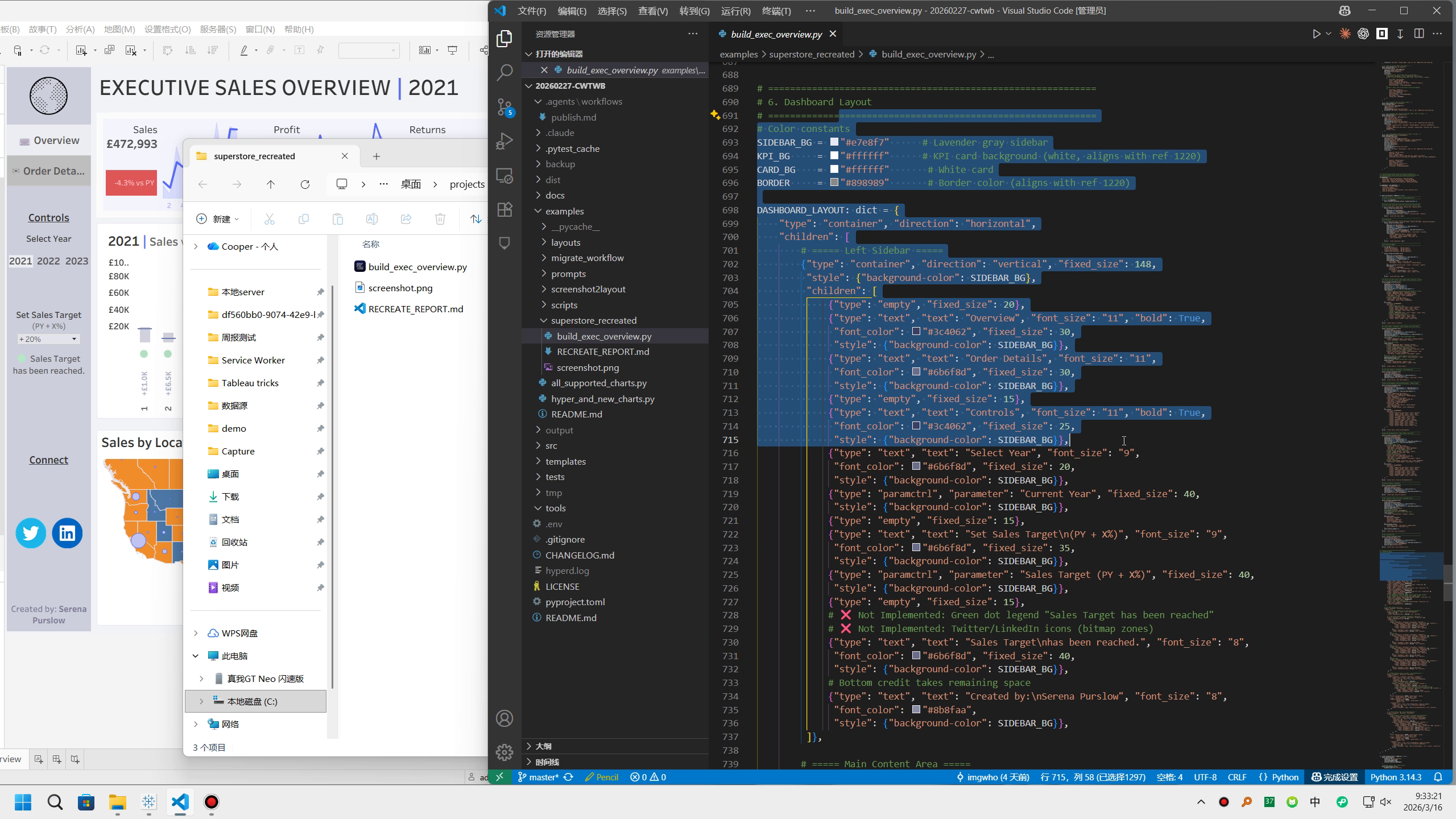1456x819 pixels.
Task: Click Python 3.14.3 in the status bar
Action: (x=1397, y=777)
